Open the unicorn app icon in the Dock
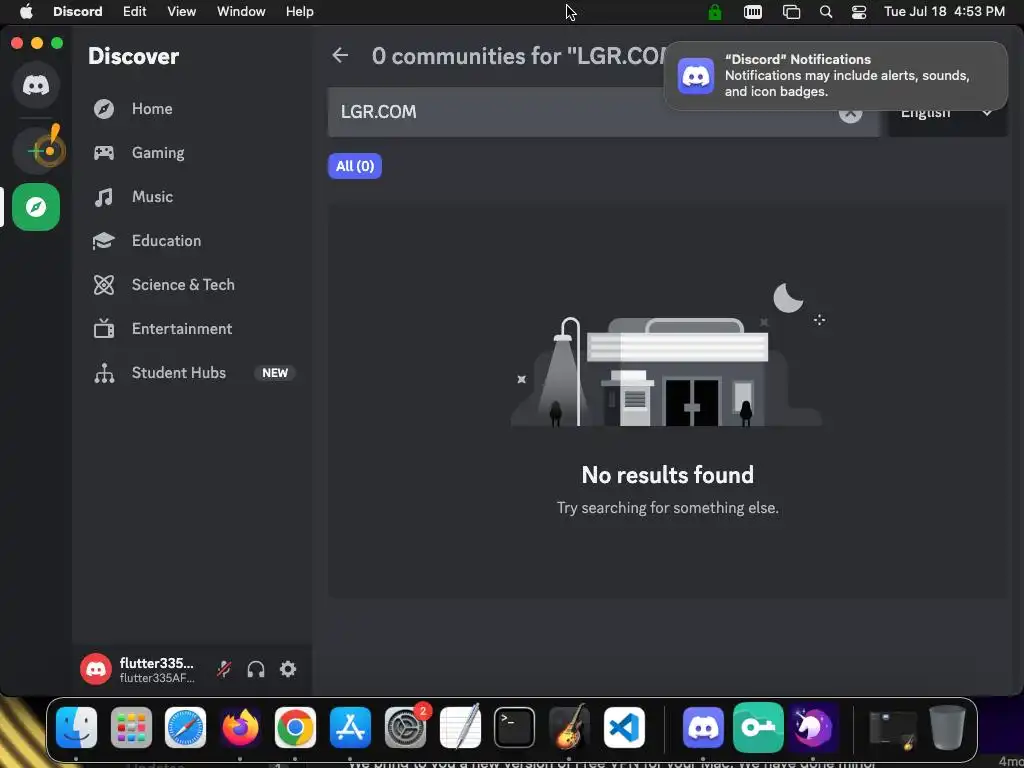Image resolution: width=1024 pixels, height=768 pixels. coord(813,728)
